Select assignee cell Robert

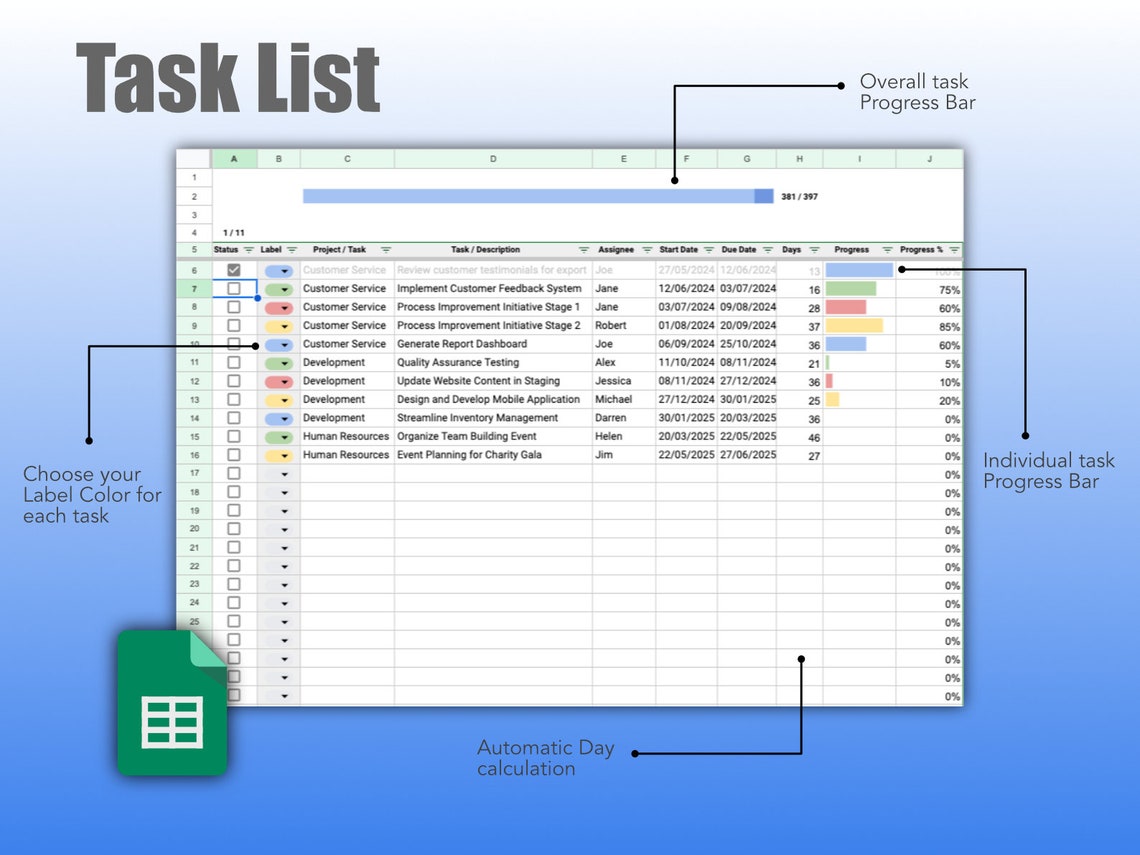(x=624, y=326)
